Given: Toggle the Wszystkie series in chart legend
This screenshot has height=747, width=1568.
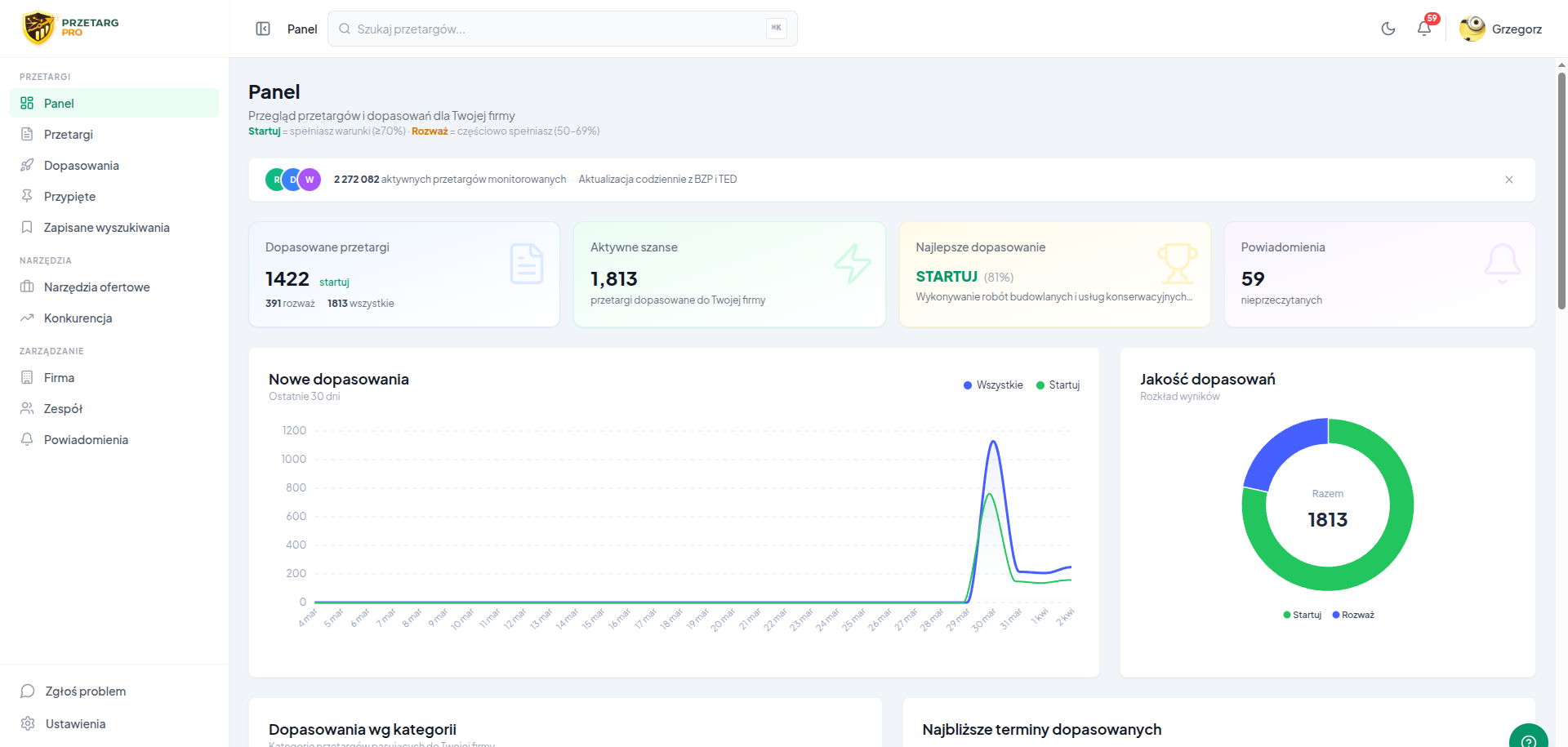Looking at the screenshot, I should 993,385.
